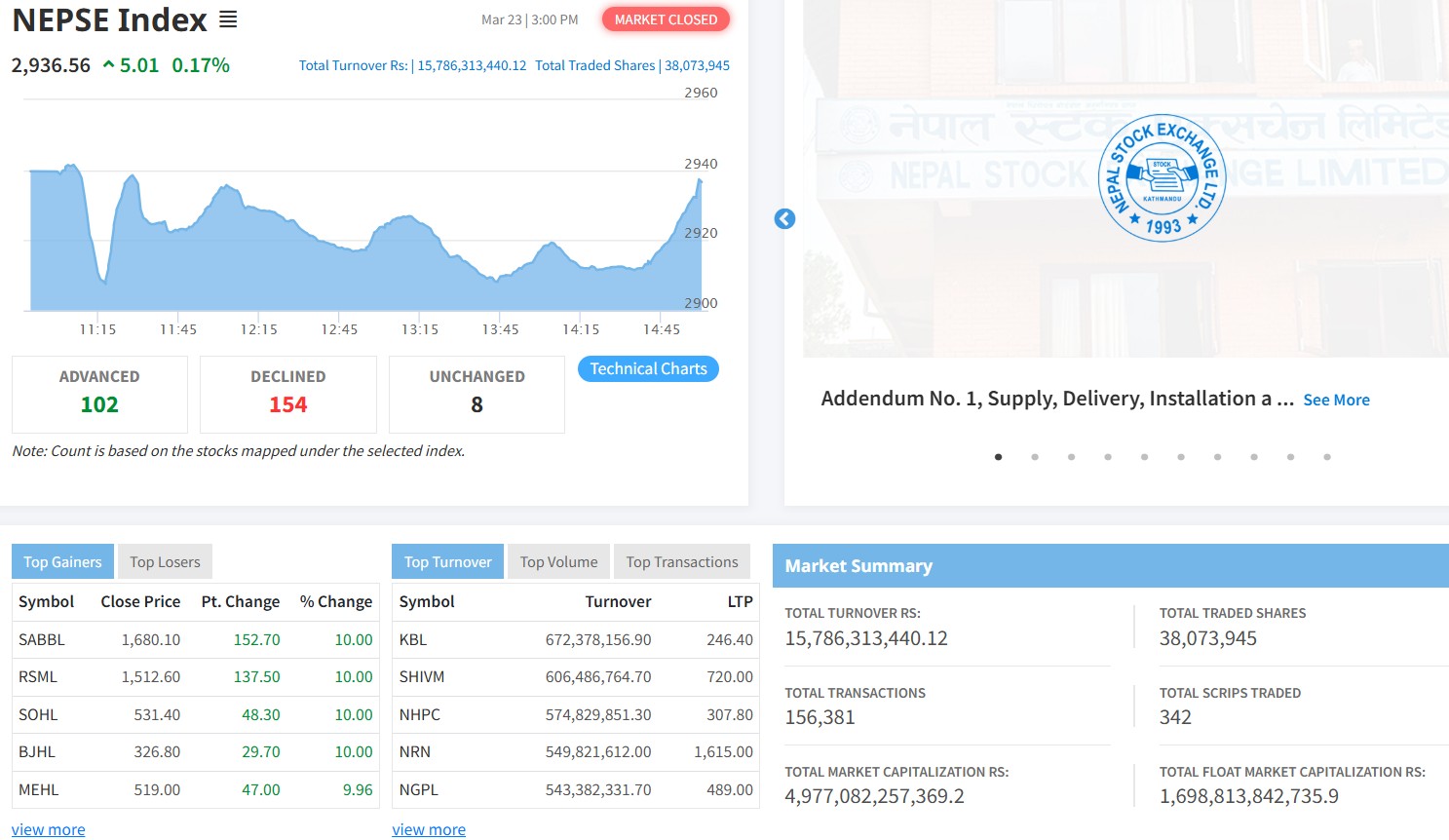
Task: Switch to the Top Volume tab
Action: pyautogui.click(x=558, y=562)
